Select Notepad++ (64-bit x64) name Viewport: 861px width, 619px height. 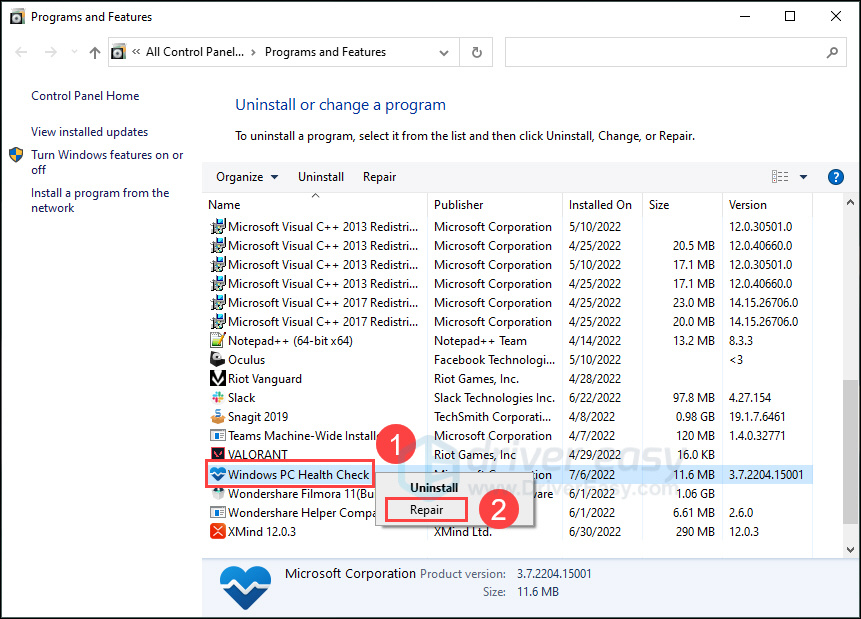pos(290,341)
